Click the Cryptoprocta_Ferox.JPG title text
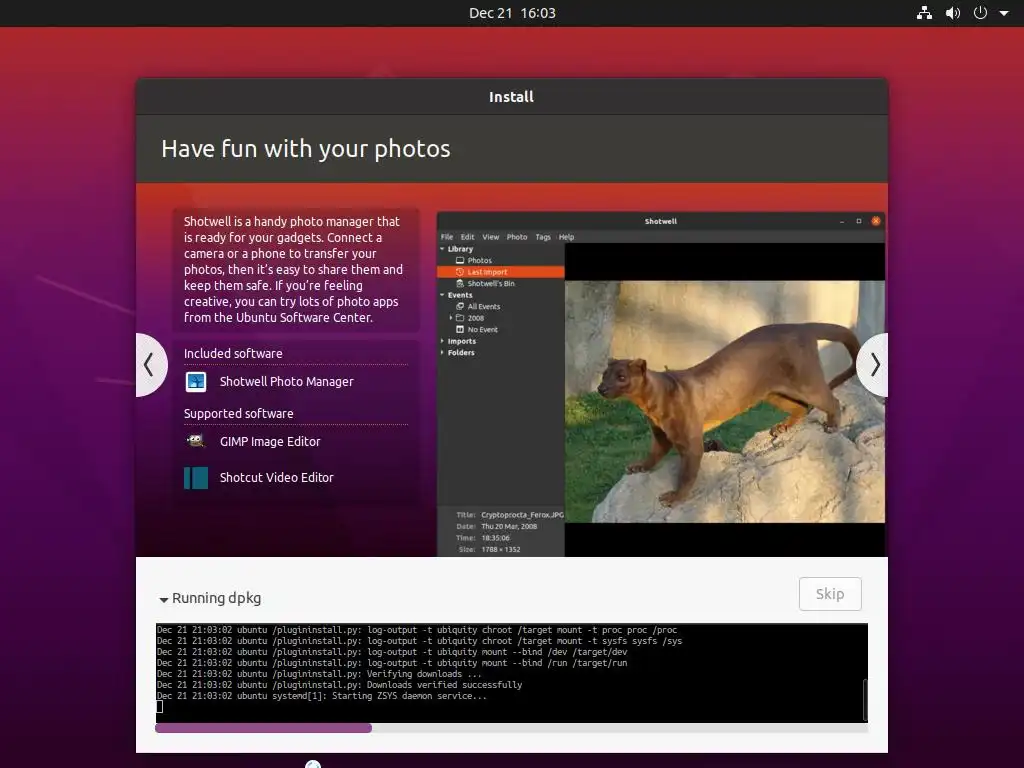Screen dimensions: 1024x768 [x=522, y=515]
